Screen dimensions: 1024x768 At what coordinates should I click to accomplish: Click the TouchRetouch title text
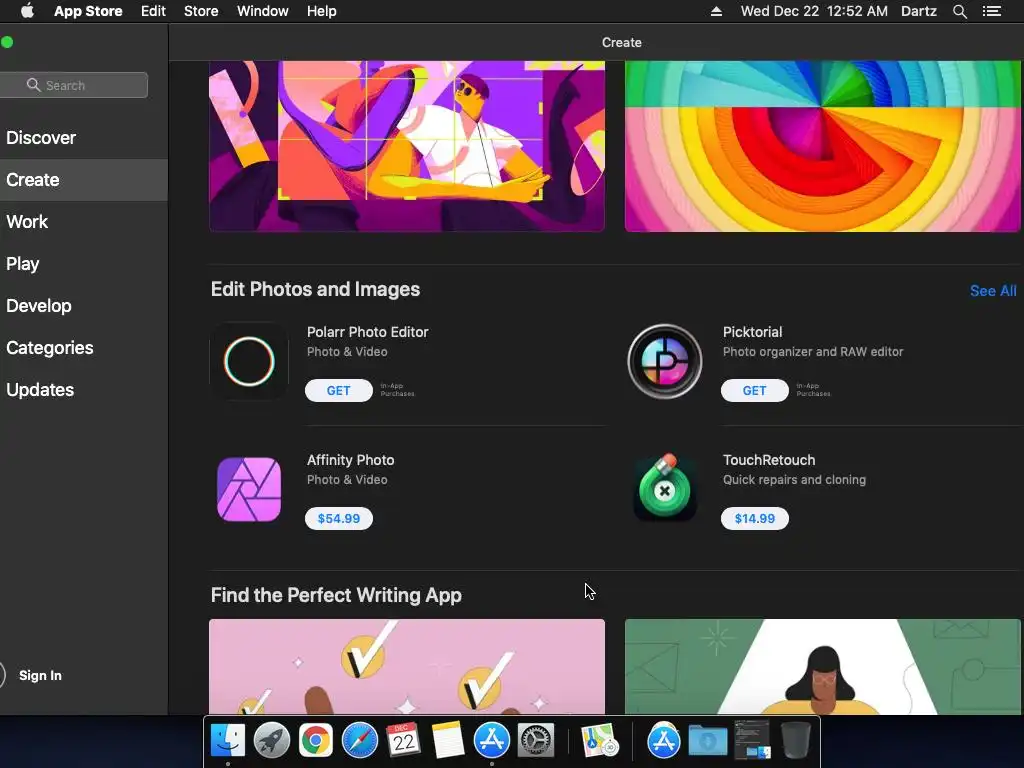click(769, 460)
